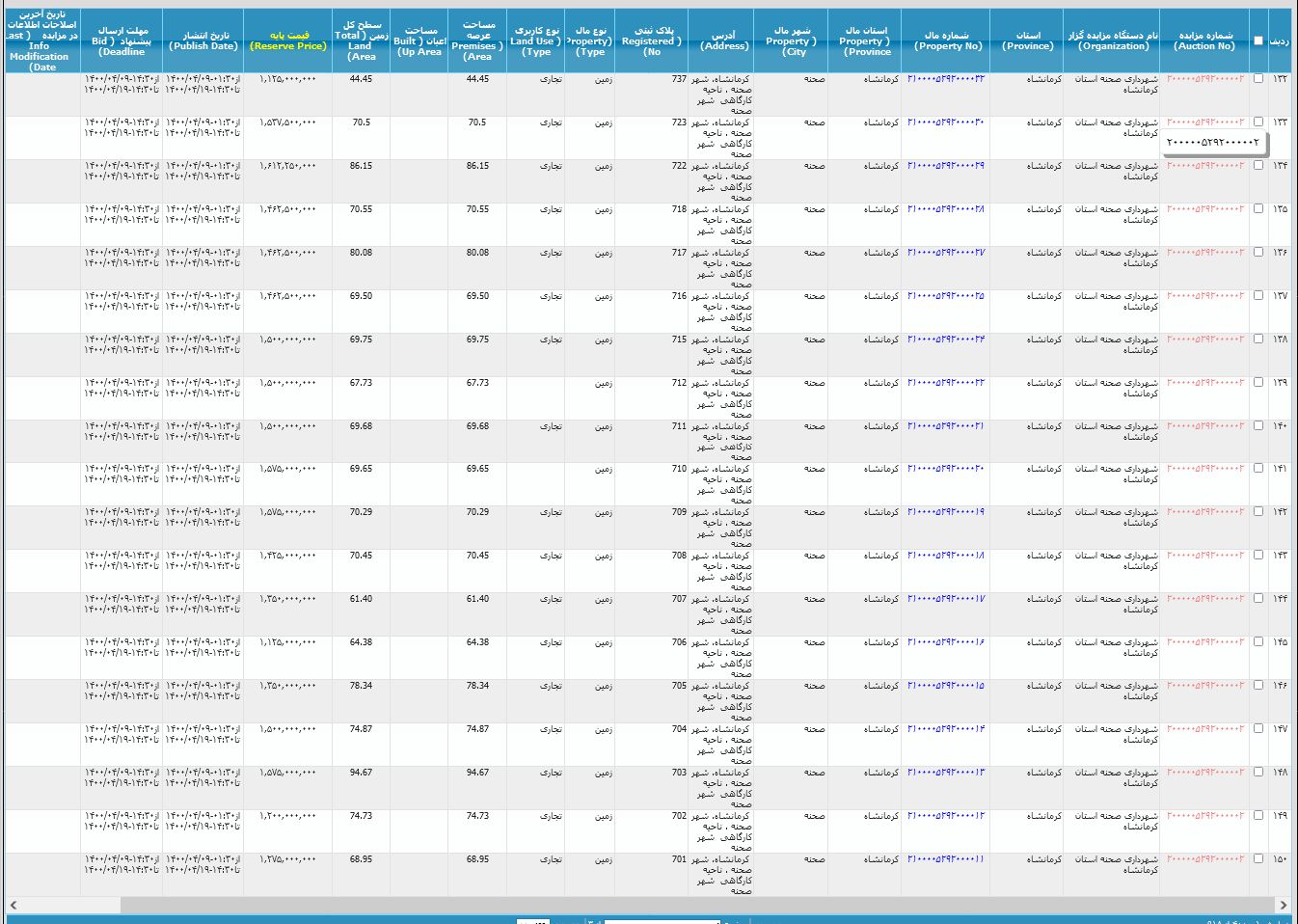
Task: Sort by yellow Reserve Price header
Action: pos(288,41)
